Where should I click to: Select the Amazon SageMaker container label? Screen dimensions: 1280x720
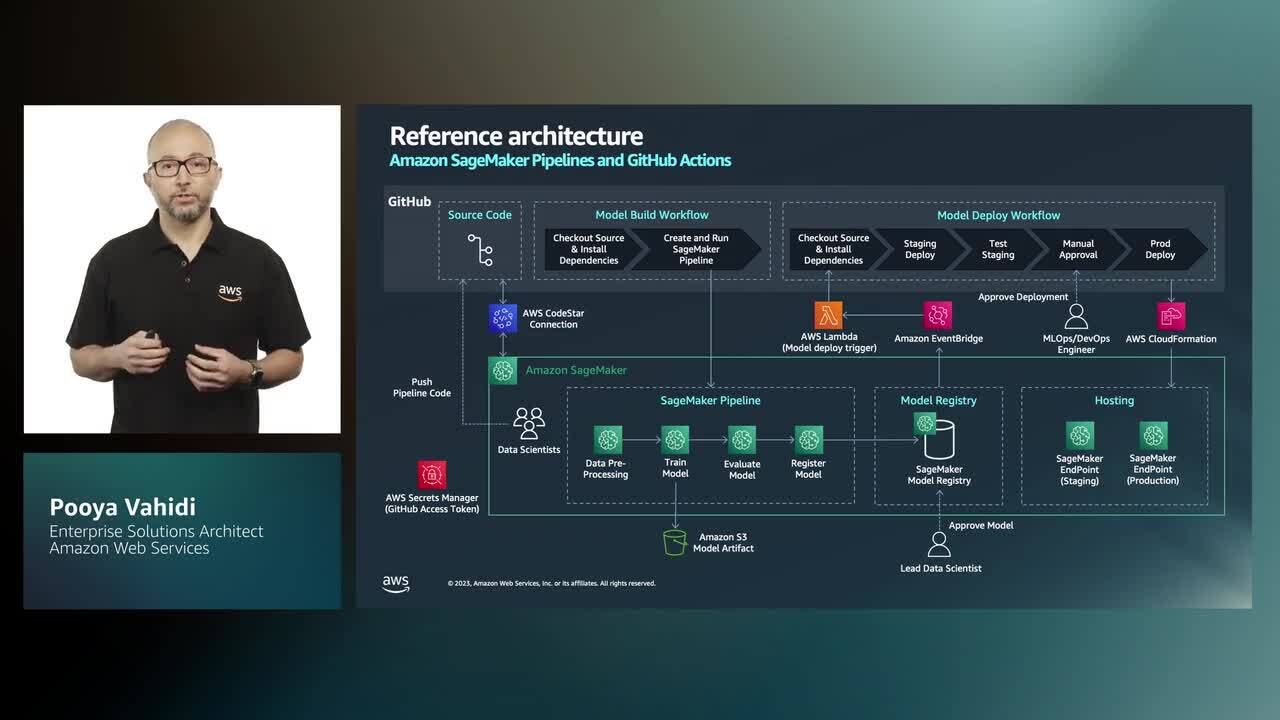pyautogui.click(x=576, y=370)
